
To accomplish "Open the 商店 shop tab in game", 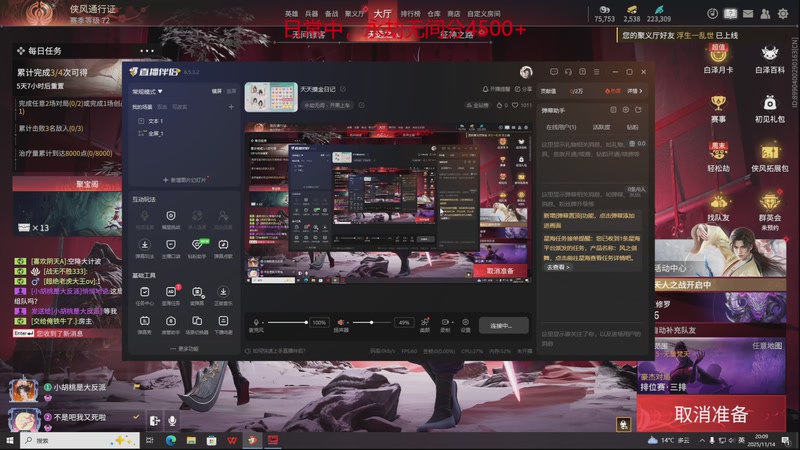I will (x=454, y=14).
